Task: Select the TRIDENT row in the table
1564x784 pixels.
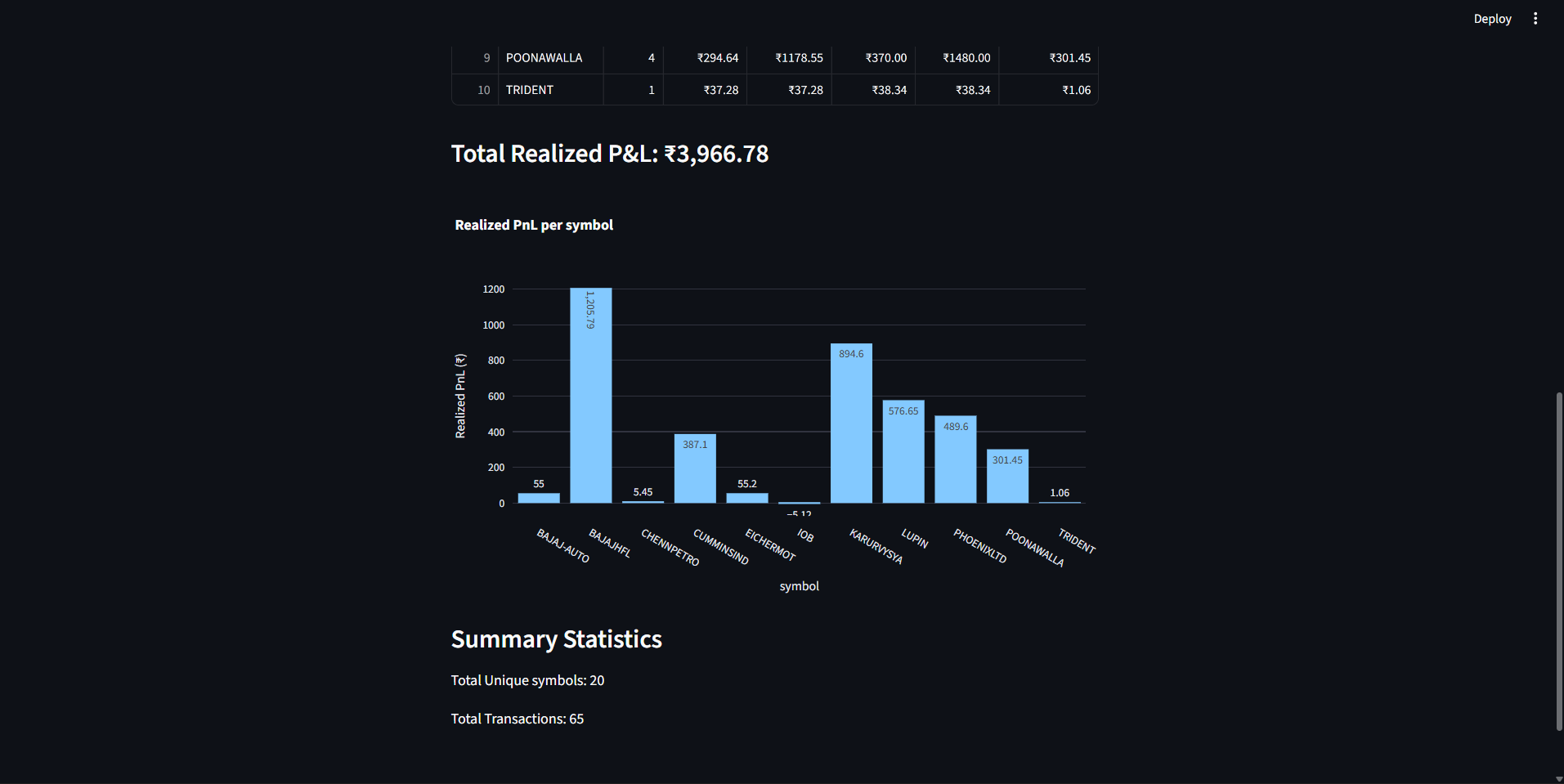Action: pos(529,90)
